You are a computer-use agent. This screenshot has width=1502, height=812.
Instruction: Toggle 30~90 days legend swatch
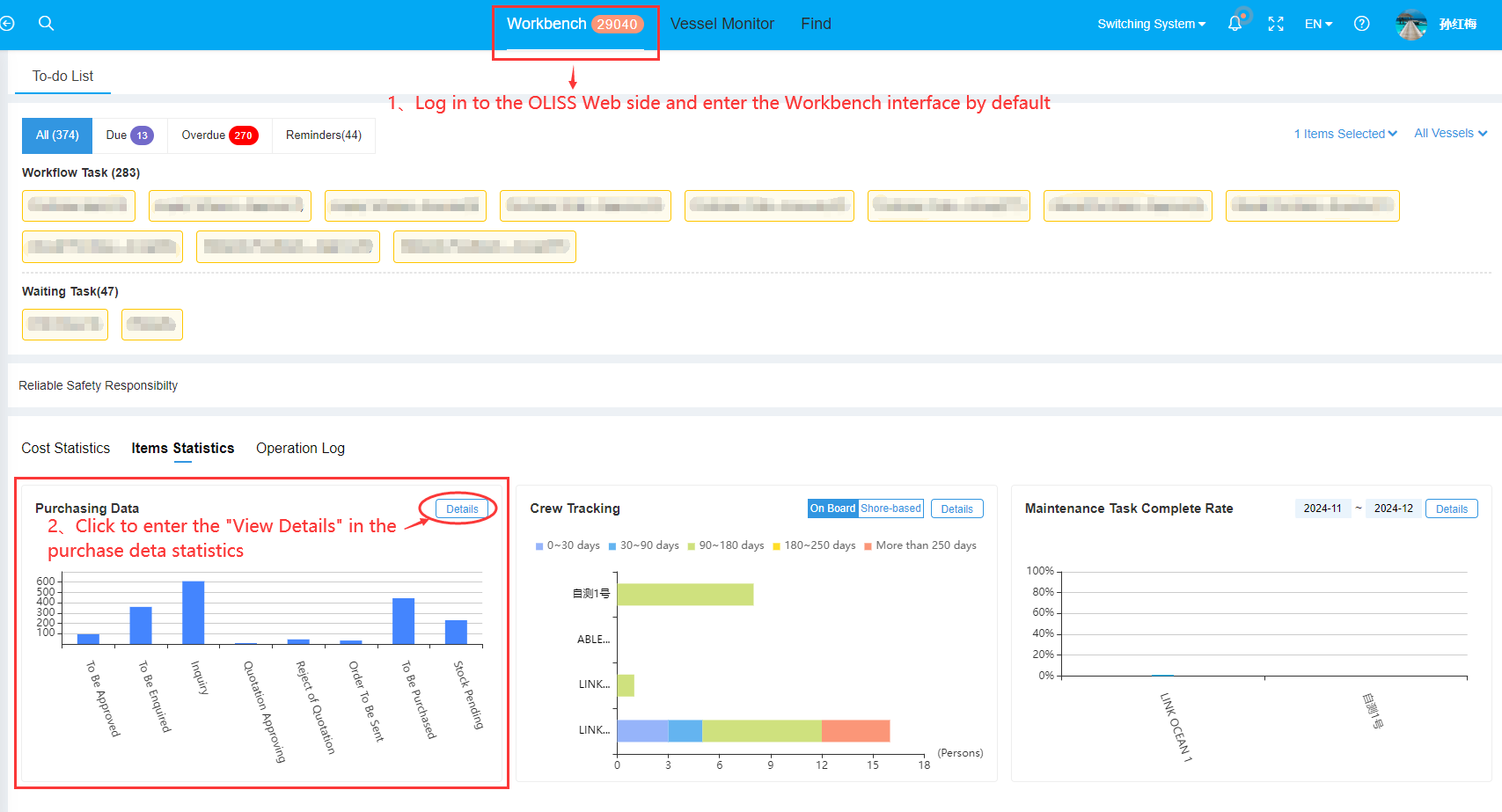pos(612,546)
